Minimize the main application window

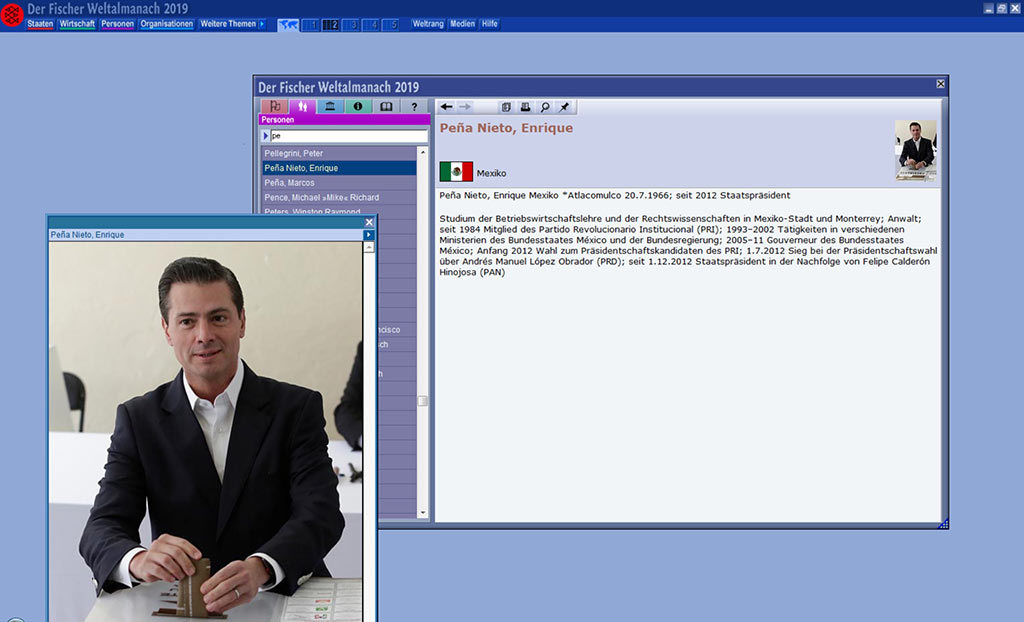[x=988, y=8]
